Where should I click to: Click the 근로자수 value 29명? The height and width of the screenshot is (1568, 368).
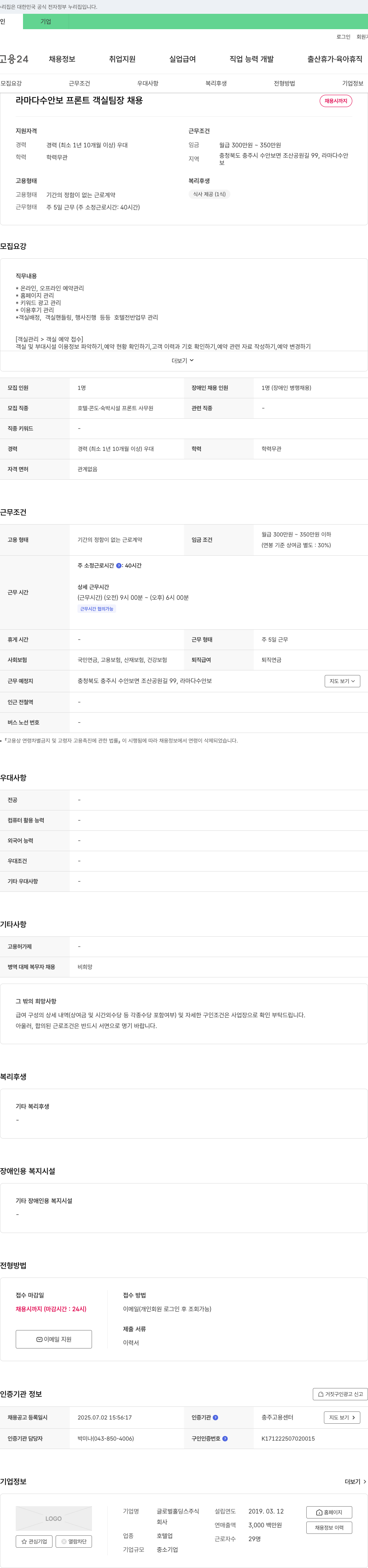tap(254, 1539)
